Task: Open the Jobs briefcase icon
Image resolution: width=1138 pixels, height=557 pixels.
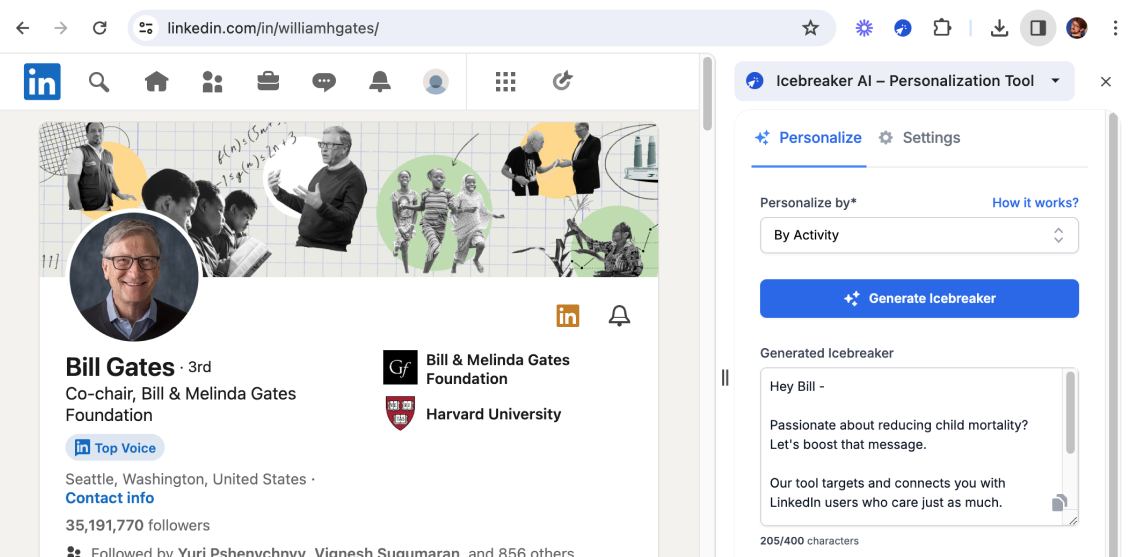Action: point(268,82)
